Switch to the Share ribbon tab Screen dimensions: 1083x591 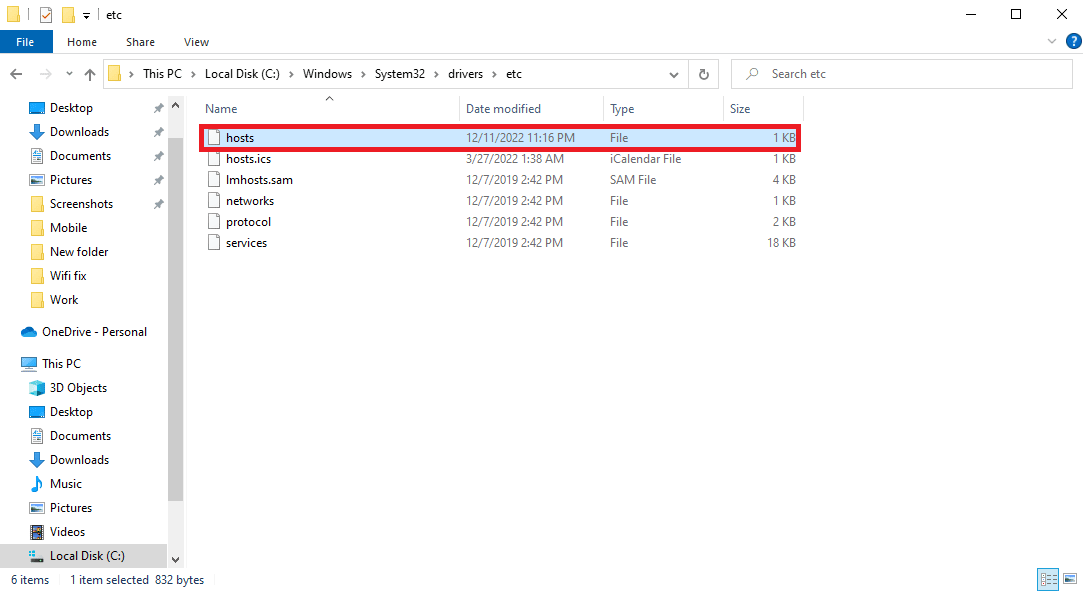point(140,42)
